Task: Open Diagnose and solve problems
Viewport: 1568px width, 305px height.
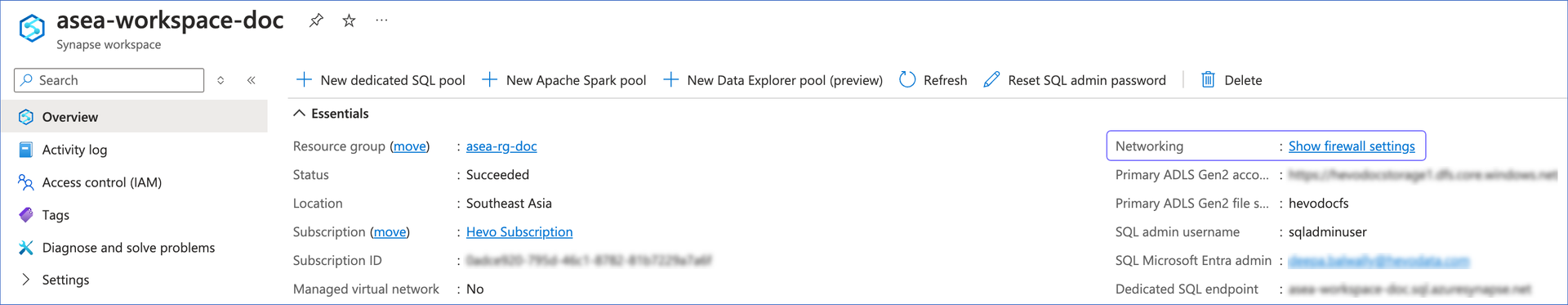Action: (x=128, y=248)
